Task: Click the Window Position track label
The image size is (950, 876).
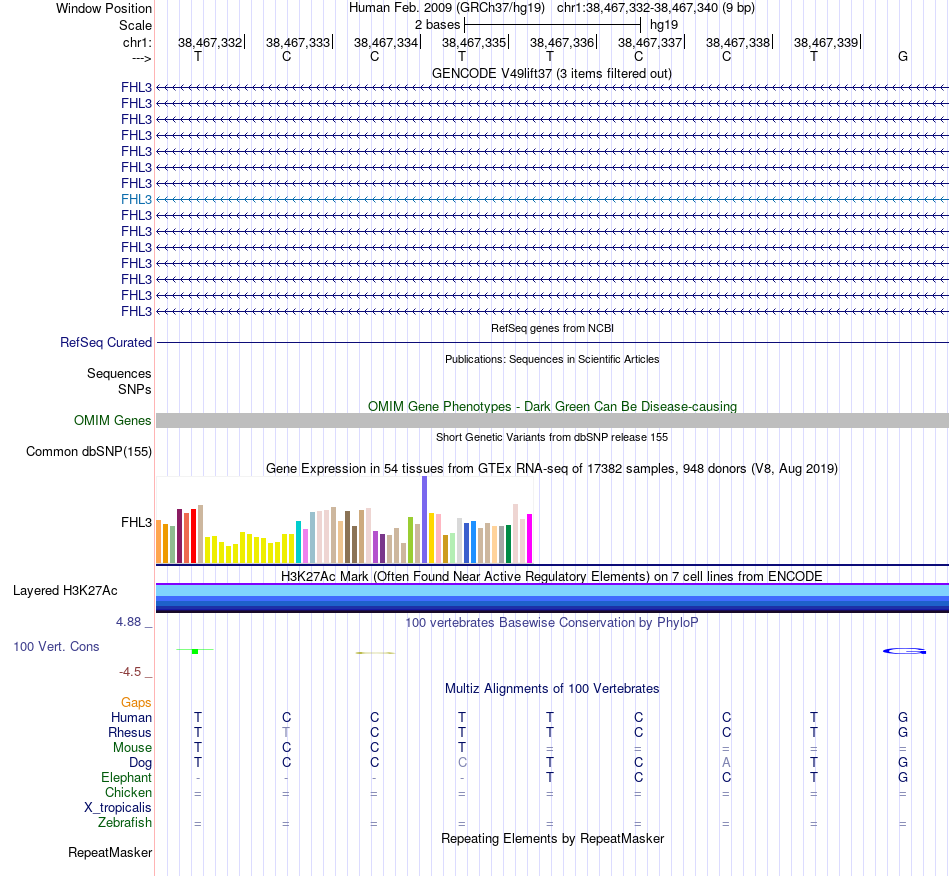Action: (x=104, y=8)
